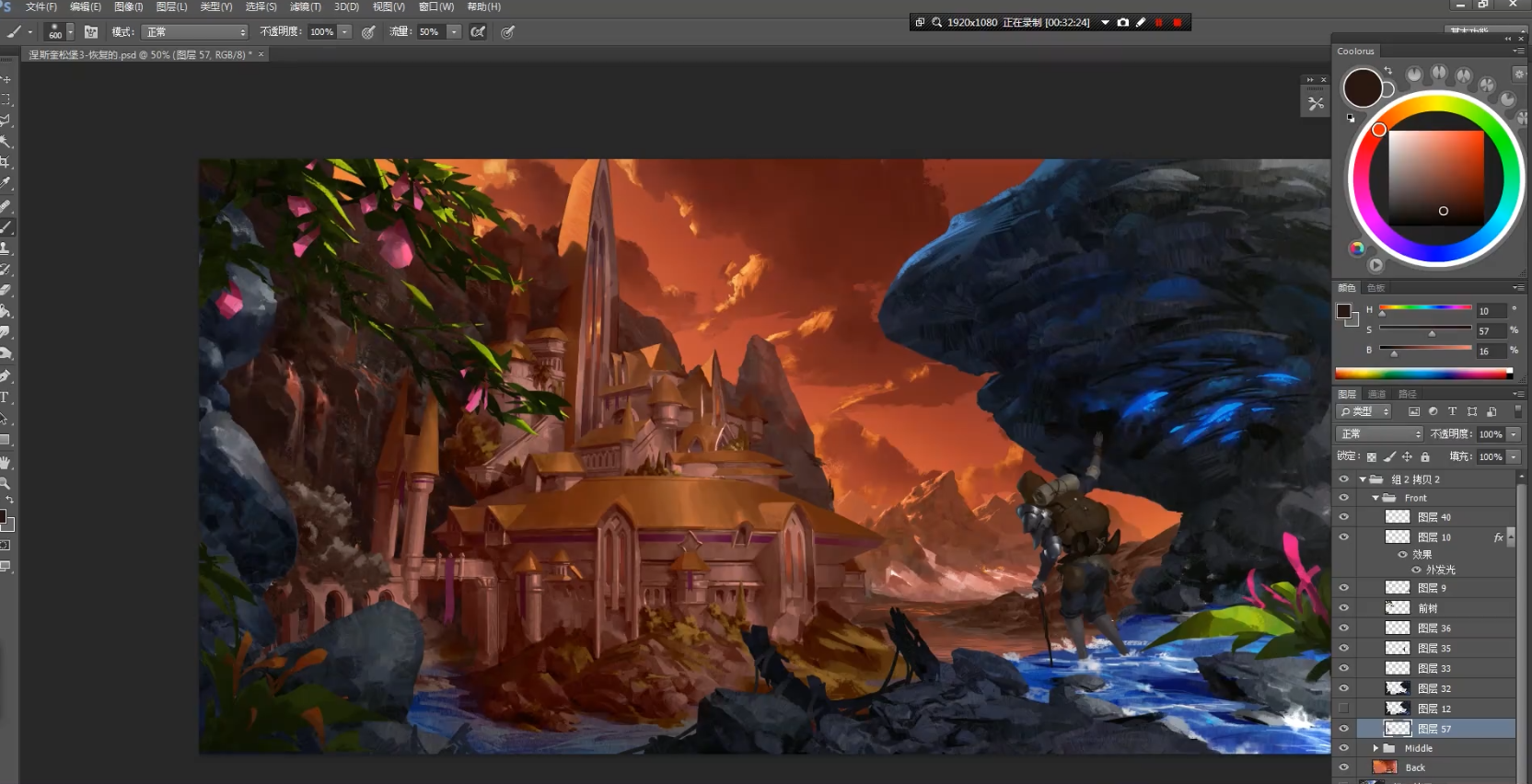Screen dimensions: 1532x784
Task: Open the brush opacity dropdown arrow
Action: [344, 31]
